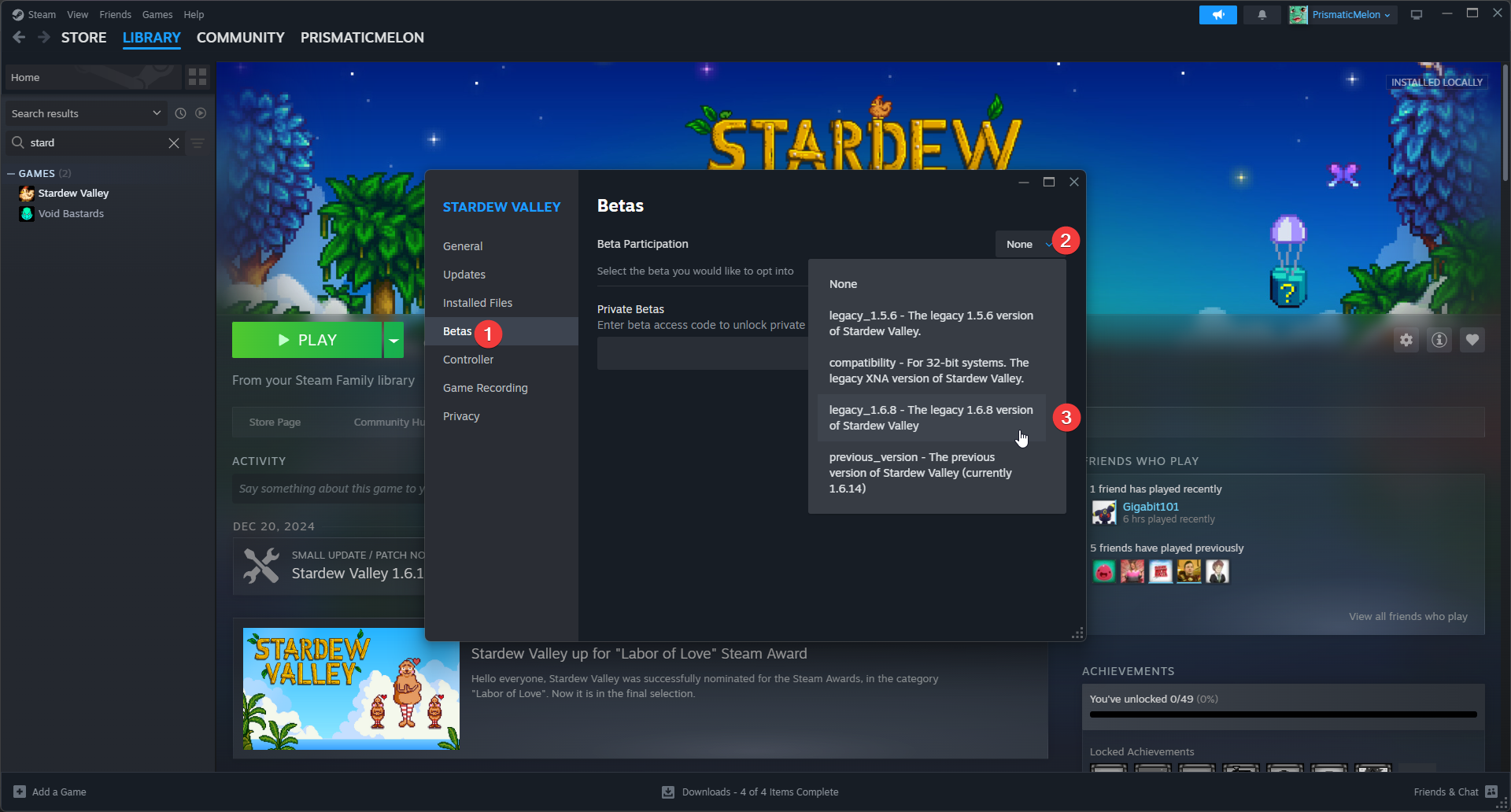
Task: Open the notifications bell
Action: (1262, 15)
